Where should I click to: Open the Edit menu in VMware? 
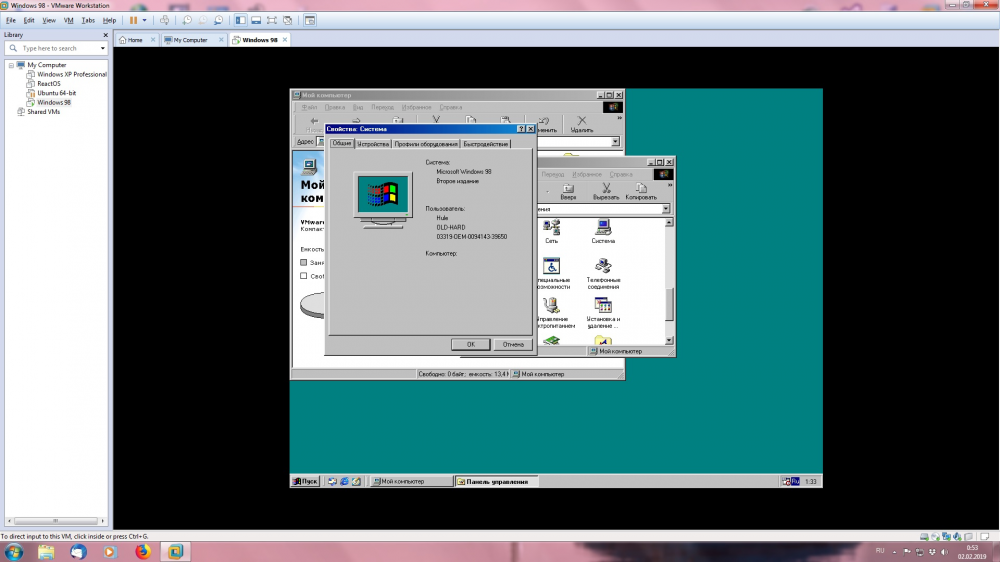(29, 20)
